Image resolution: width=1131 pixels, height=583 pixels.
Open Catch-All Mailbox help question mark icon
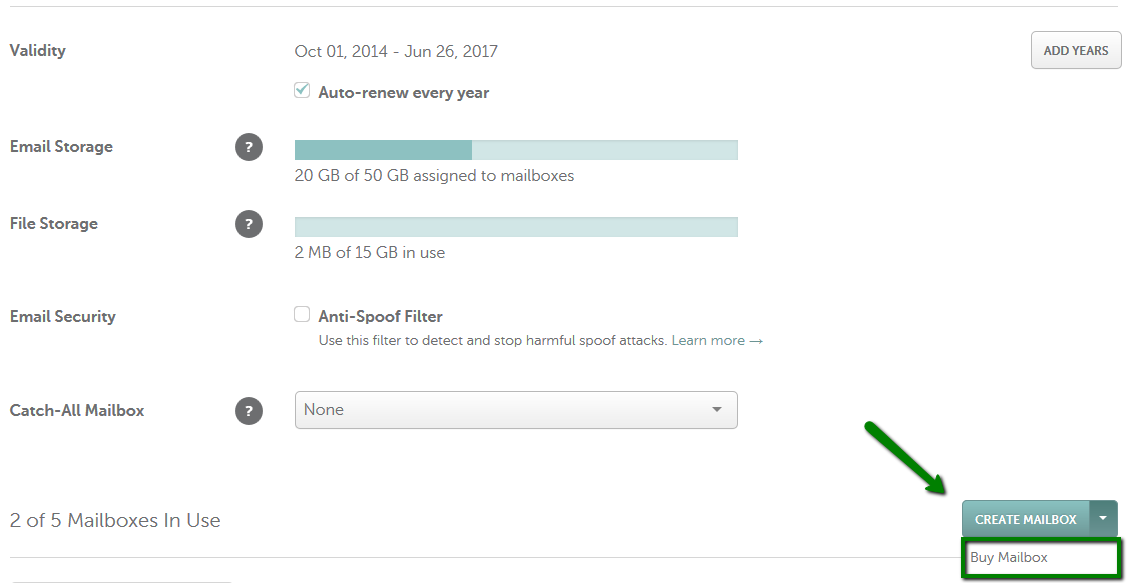click(x=249, y=411)
